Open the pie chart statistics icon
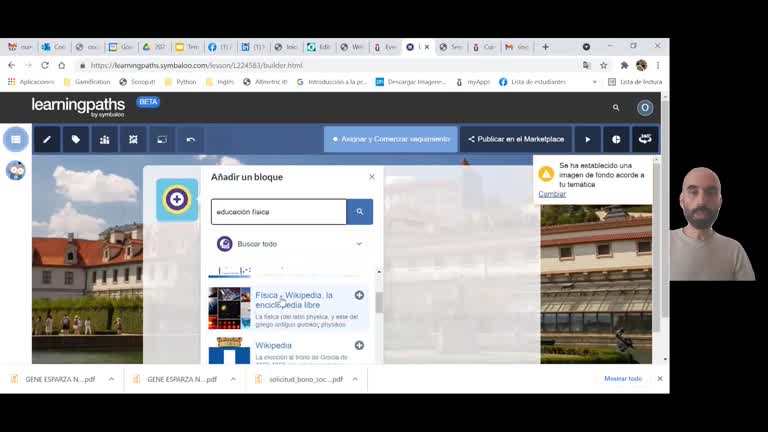 [616, 140]
